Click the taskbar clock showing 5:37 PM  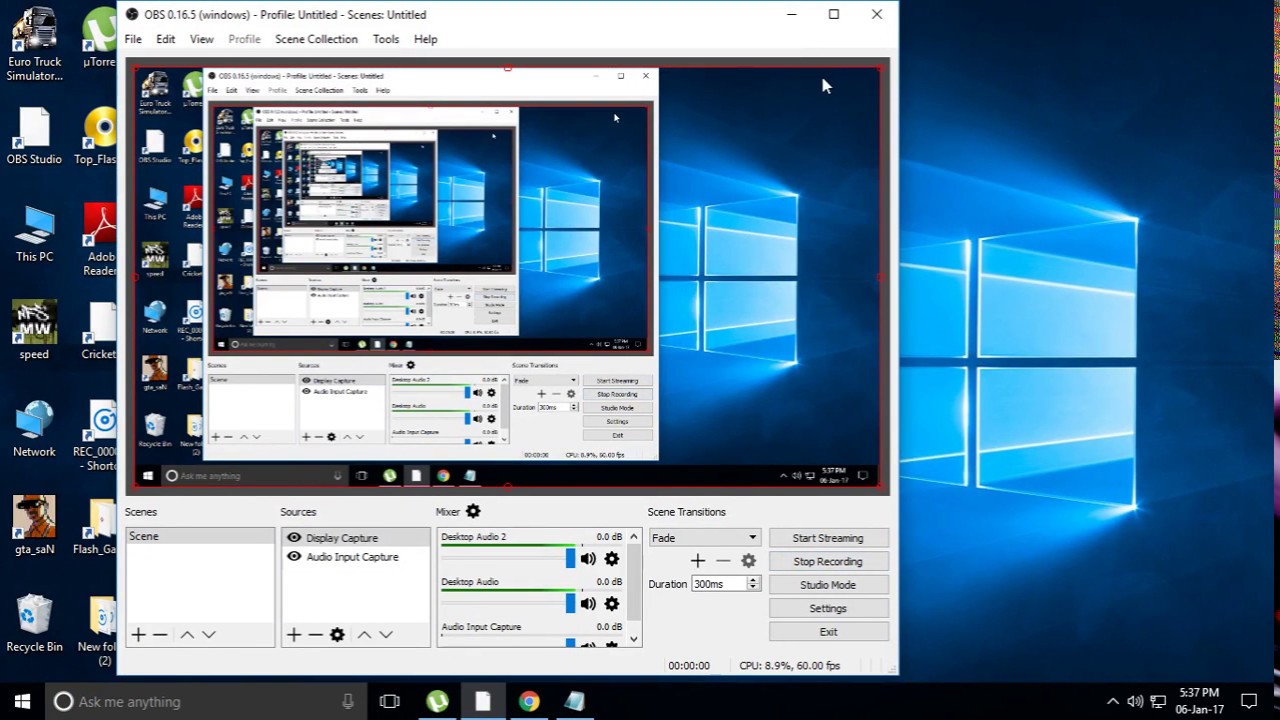[1199, 701]
